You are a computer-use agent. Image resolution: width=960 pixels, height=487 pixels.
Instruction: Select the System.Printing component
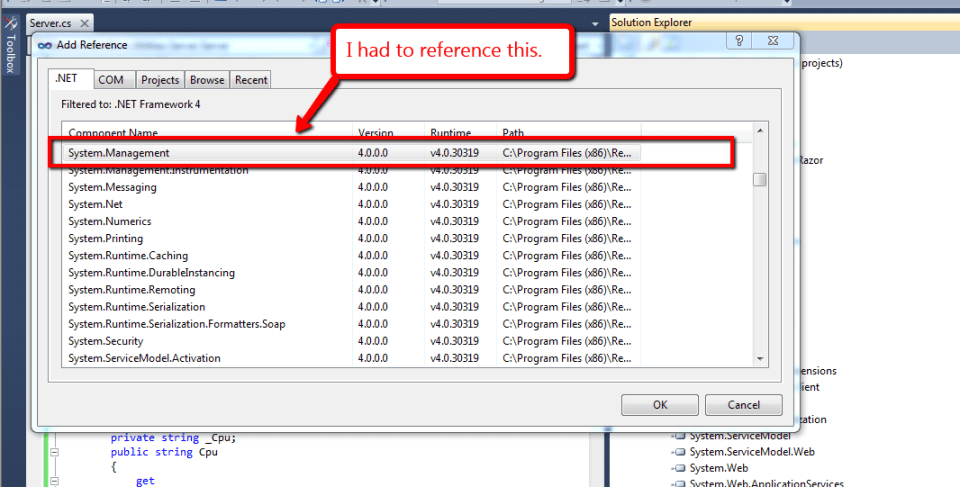105,239
